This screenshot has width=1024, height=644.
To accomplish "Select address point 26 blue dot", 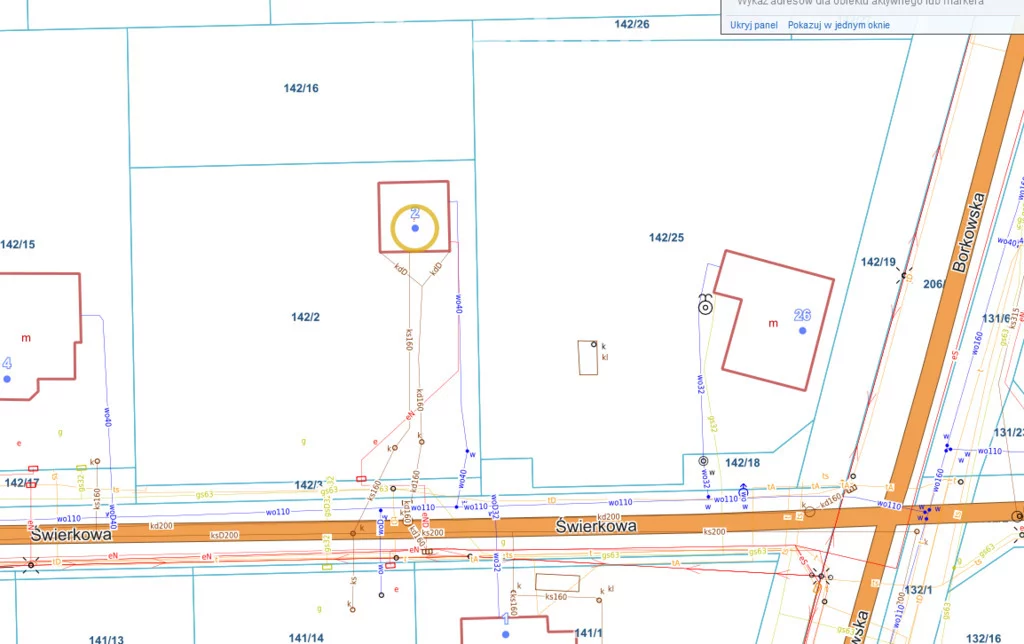I will click(x=803, y=330).
